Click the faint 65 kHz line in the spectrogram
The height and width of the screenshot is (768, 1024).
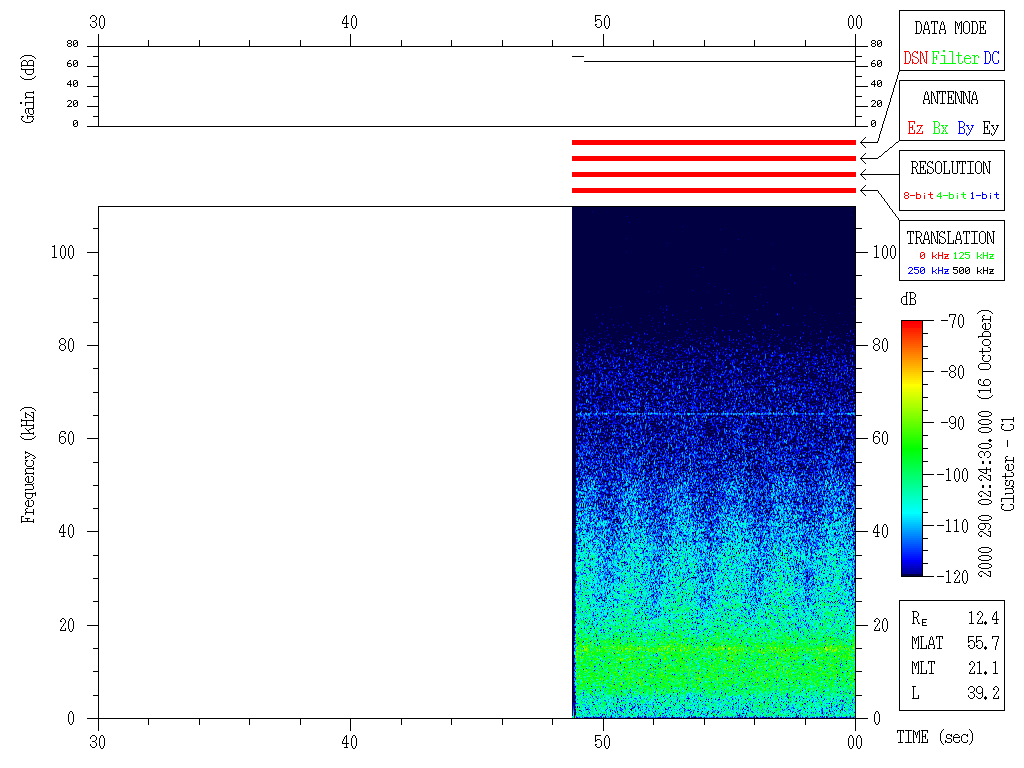713,414
